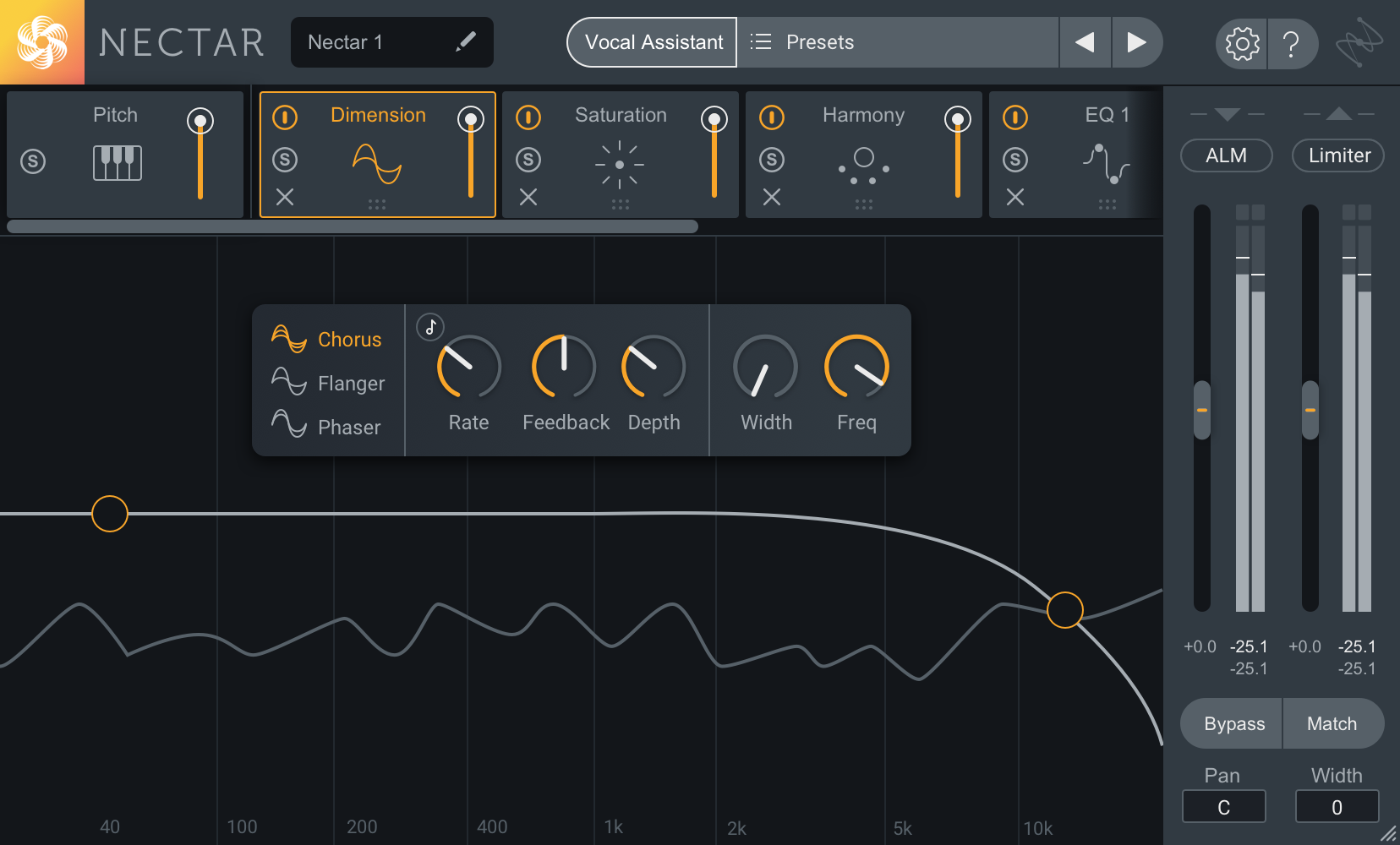
Task: Solo the Harmony module
Action: tap(772, 159)
